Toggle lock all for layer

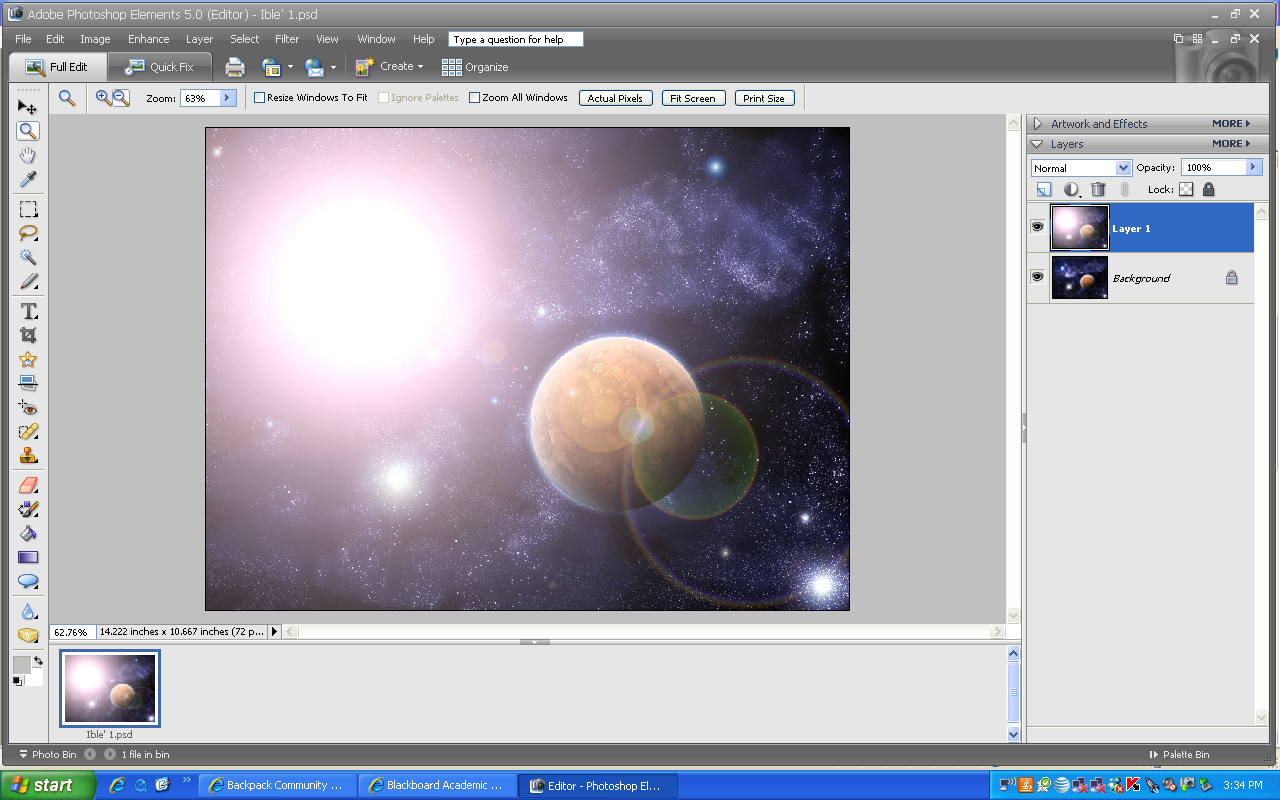1208,189
